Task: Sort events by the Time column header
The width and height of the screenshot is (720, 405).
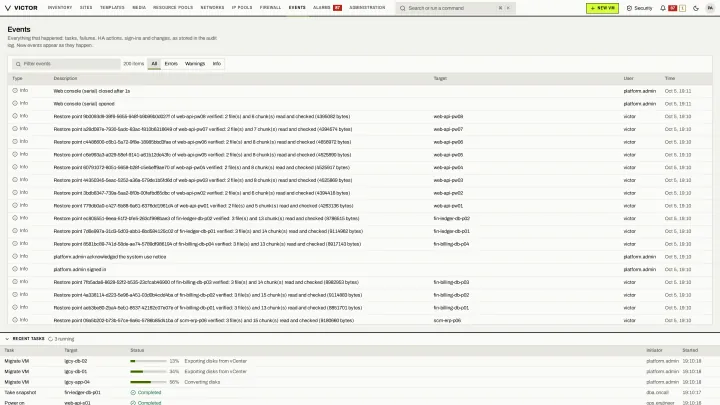Action: coord(669,79)
